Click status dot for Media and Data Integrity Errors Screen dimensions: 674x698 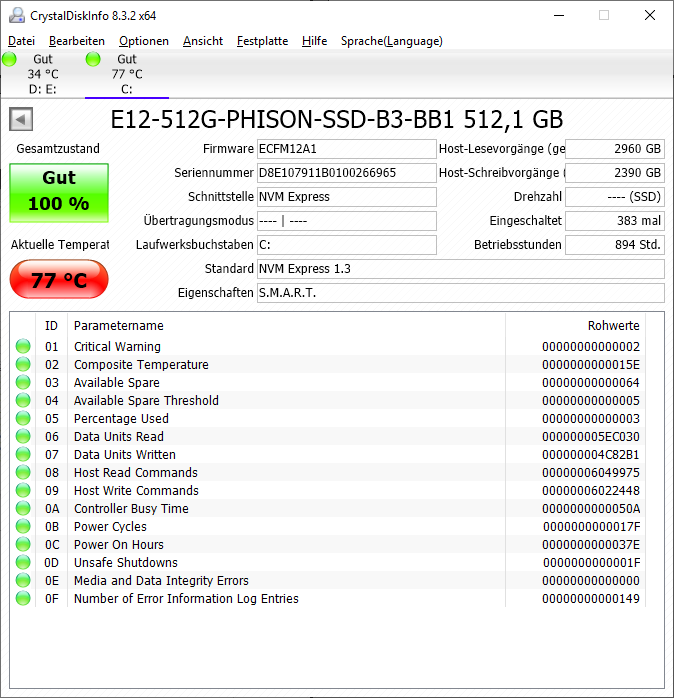23,580
